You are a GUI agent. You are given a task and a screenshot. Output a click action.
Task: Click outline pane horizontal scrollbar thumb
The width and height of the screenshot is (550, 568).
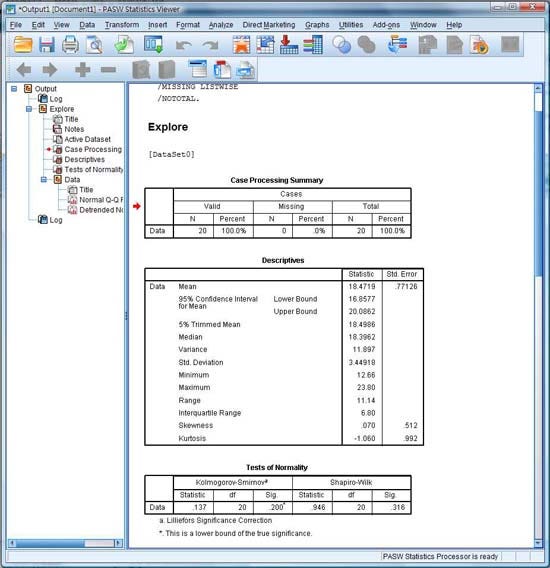point(50,543)
